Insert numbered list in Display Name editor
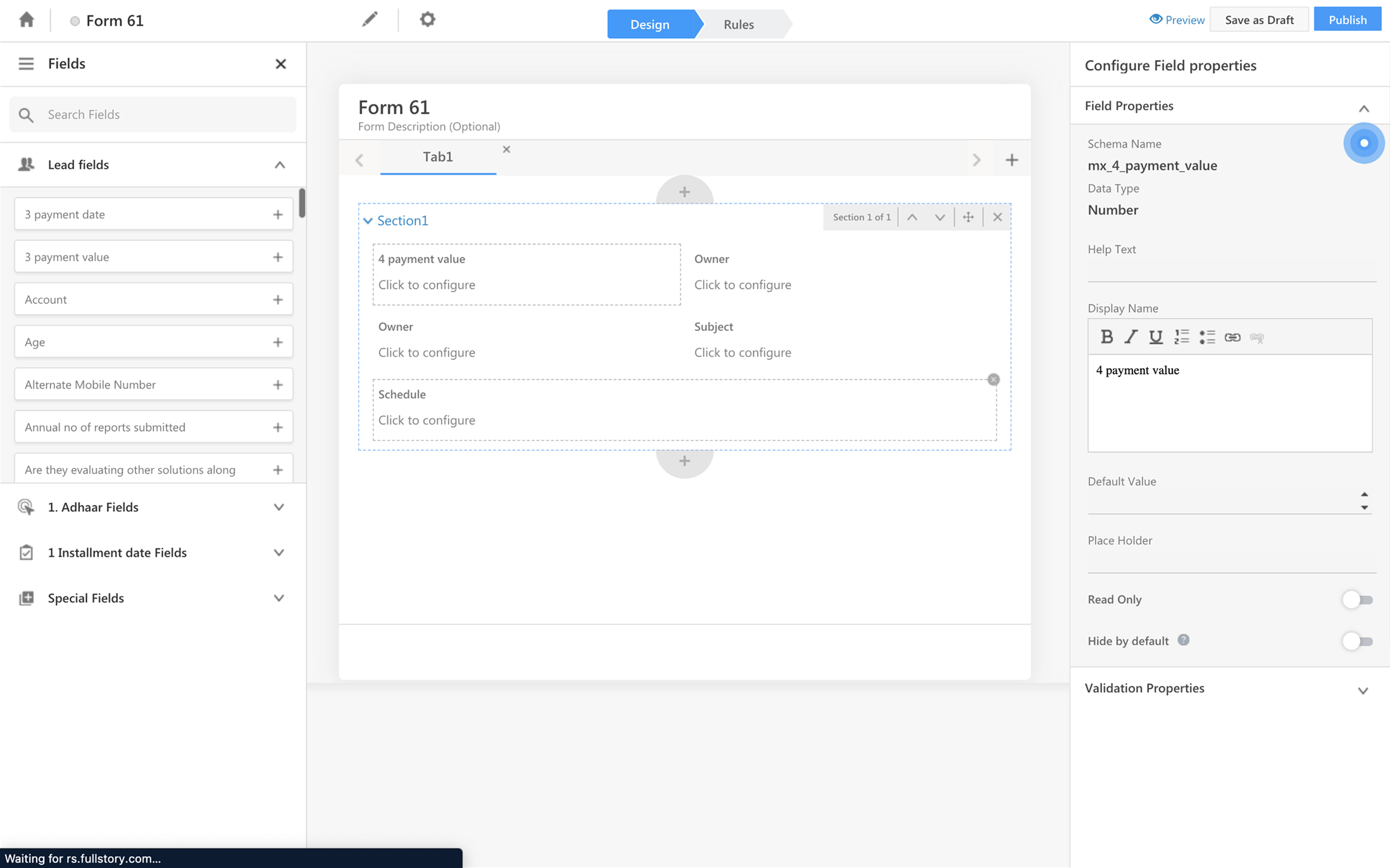Viewport: 1390px width, 868px height. click(x=1181, y=337)
